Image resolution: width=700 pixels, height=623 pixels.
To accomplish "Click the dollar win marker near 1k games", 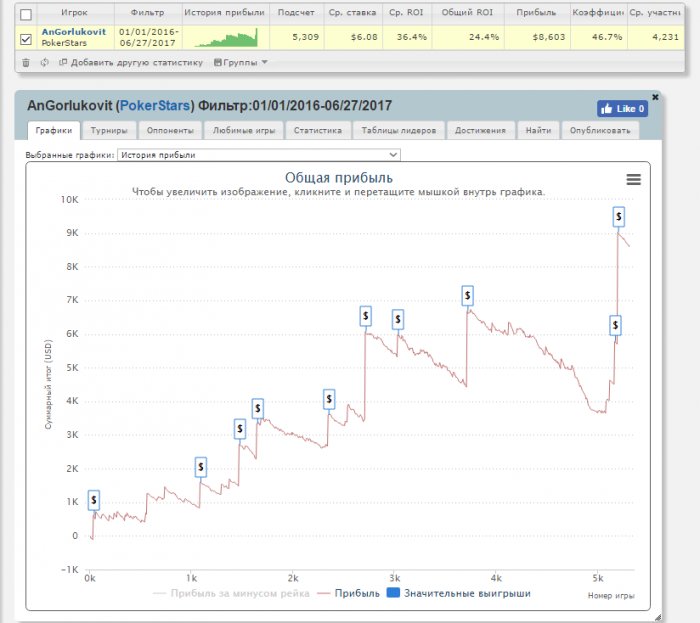I will pos(201,467).
